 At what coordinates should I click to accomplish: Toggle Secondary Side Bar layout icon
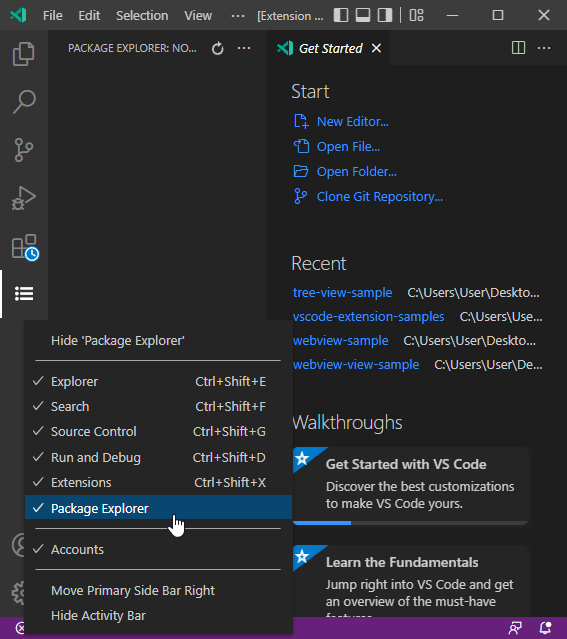click(x=385, y=15)
